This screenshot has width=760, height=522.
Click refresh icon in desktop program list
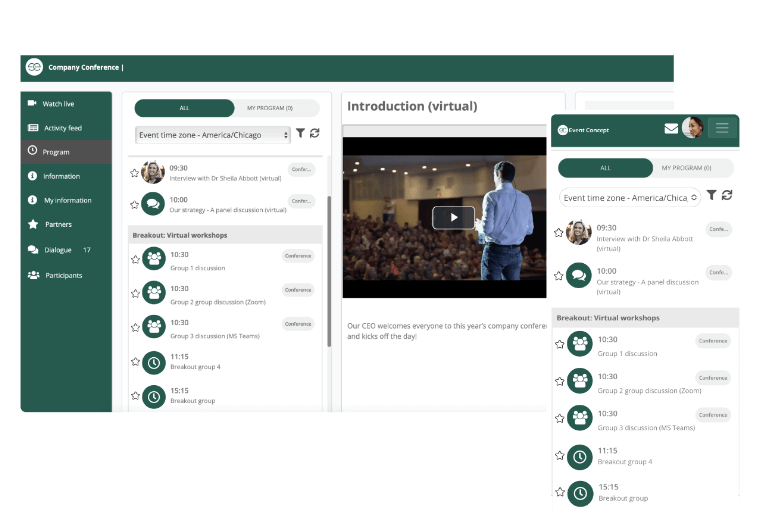pyautogui.click(x=315, y=133)
